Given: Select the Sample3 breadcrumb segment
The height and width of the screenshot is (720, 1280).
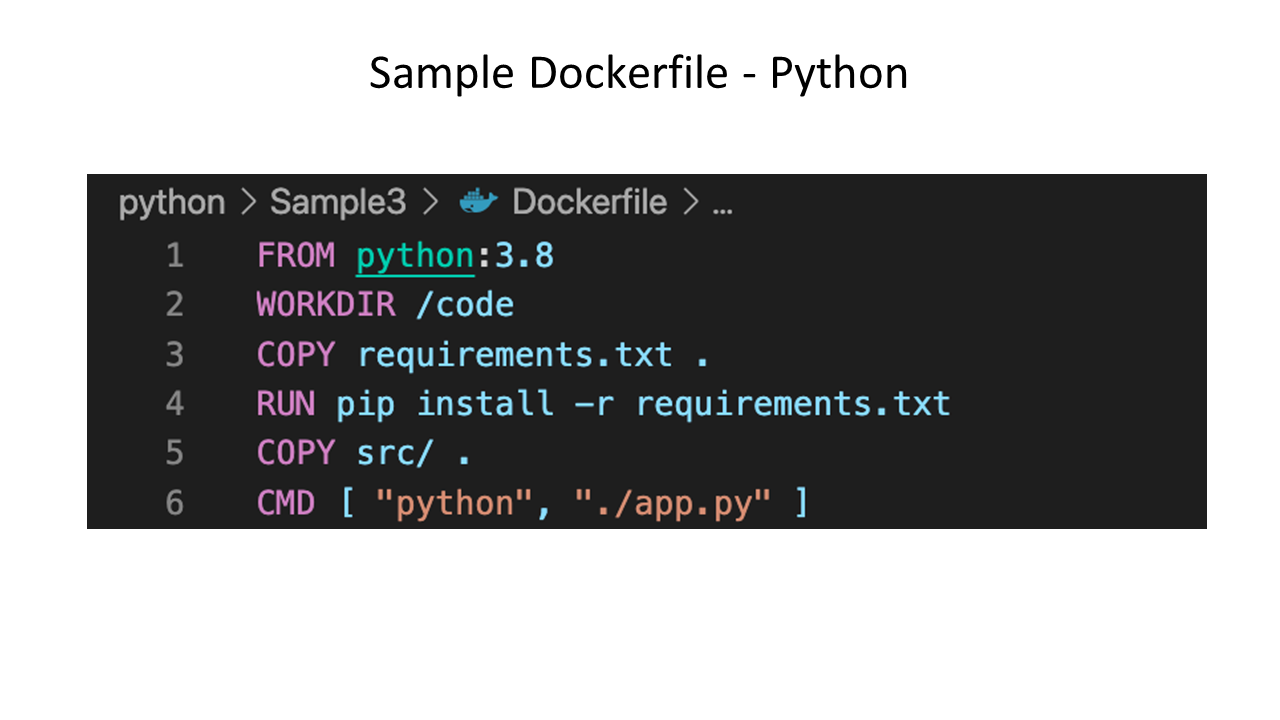Looking at the screenshot, I should pyautogui.click(x=338, y=203).
